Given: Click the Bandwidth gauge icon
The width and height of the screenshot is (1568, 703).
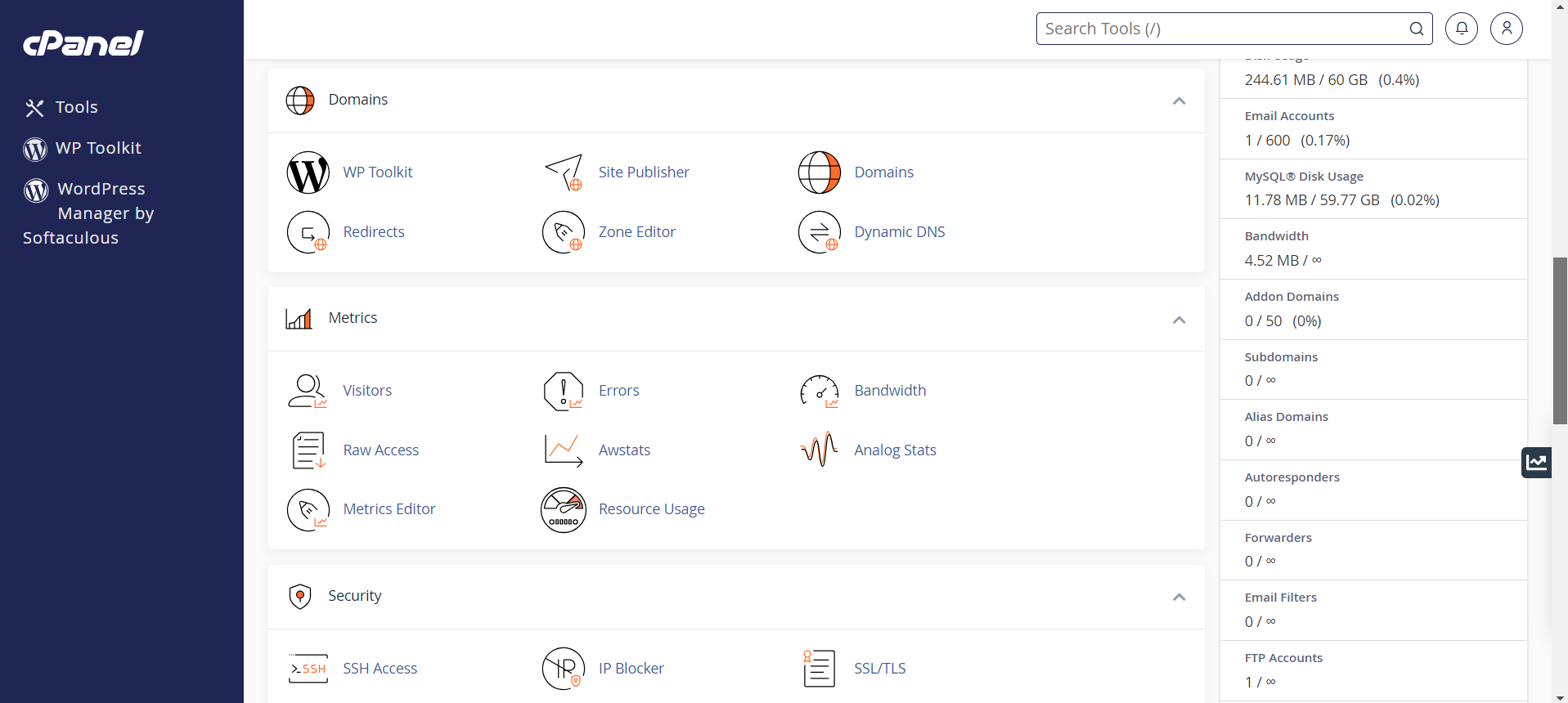Looking at the screenshot, I should click(x=820, y=391).
